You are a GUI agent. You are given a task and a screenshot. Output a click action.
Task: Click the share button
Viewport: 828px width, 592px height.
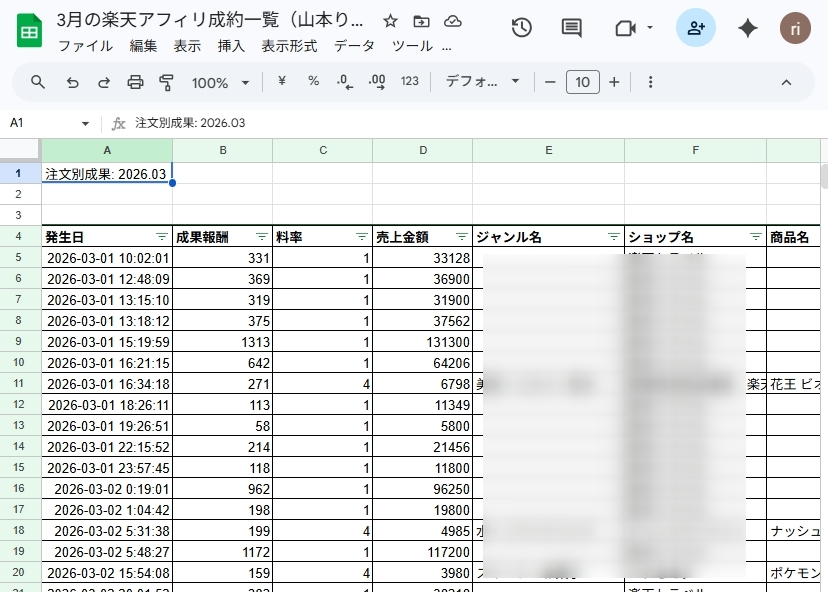tap(695, 29)
